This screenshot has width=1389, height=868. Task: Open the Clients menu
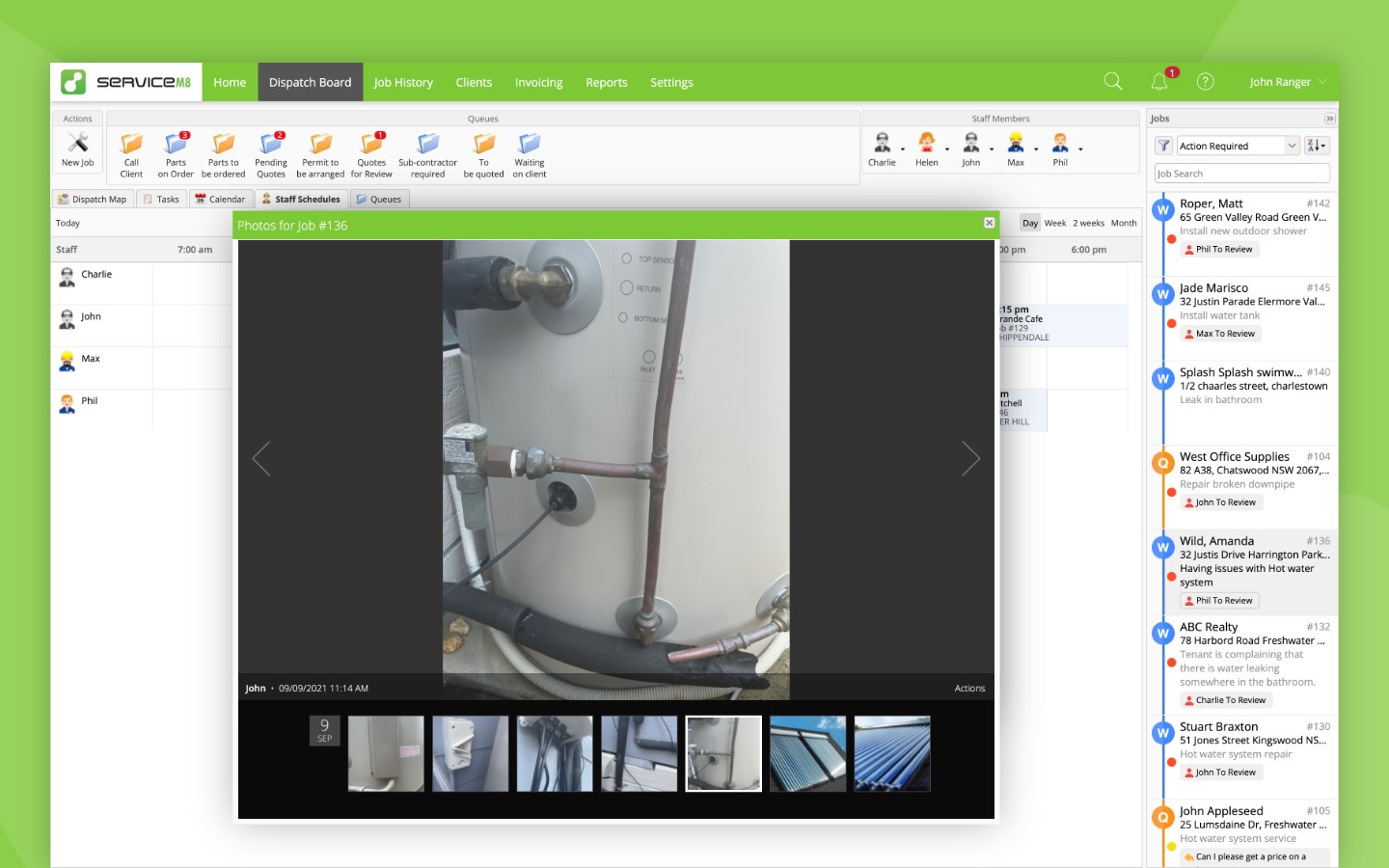click(474, 82)
